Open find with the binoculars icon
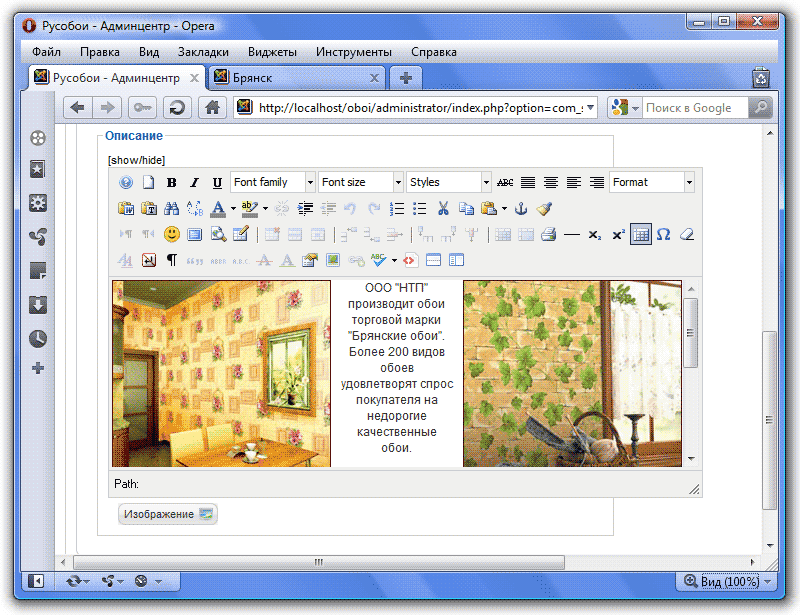Image resolution: width=800 pixels, height=615 pixels. tap(171, 209)
